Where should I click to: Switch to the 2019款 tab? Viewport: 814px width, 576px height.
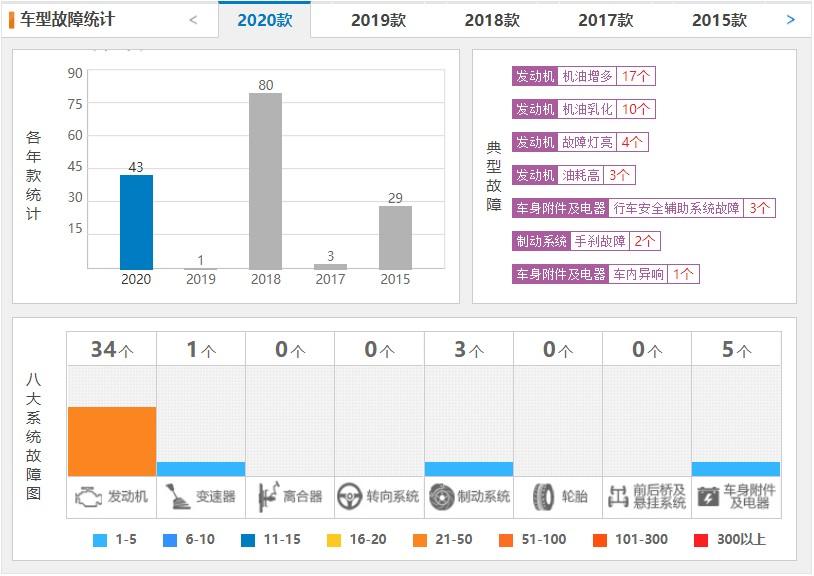point(375,18)
